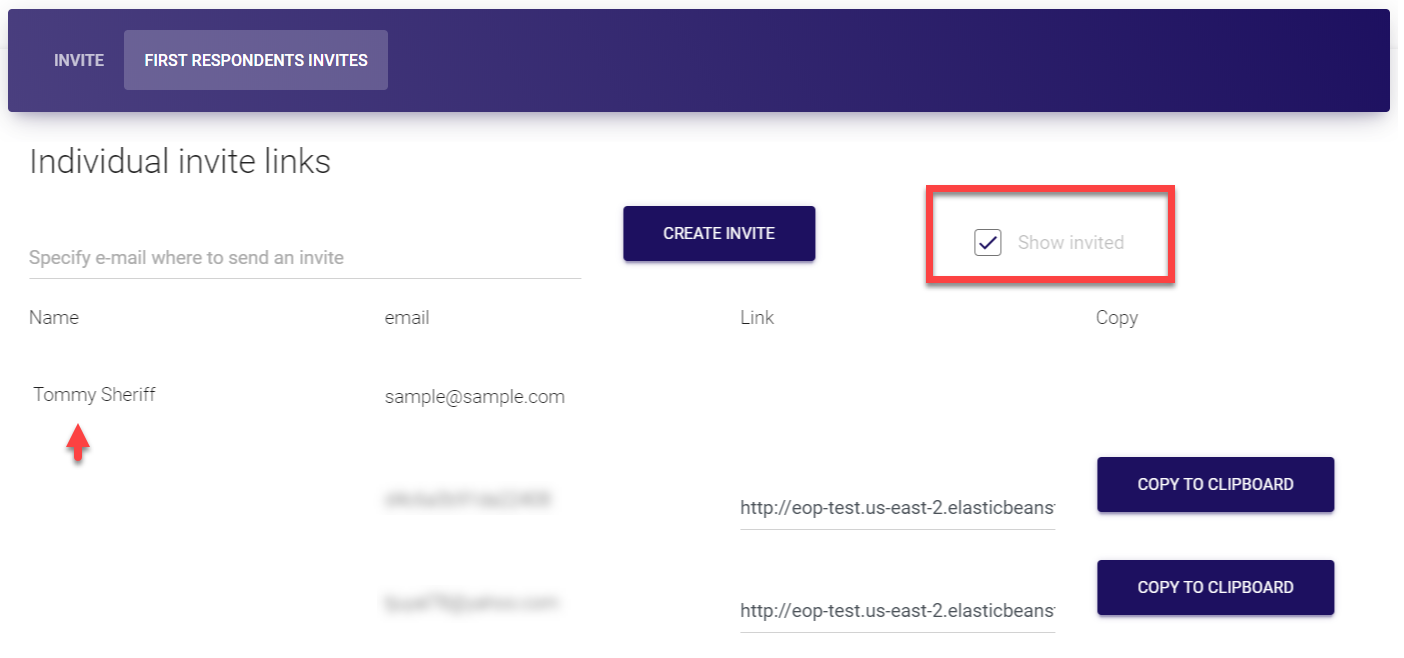Select the Tommy Sheriff name entry
This screenshot has height=658, width=1404.
pyautogui.click(x=95, y=395)
